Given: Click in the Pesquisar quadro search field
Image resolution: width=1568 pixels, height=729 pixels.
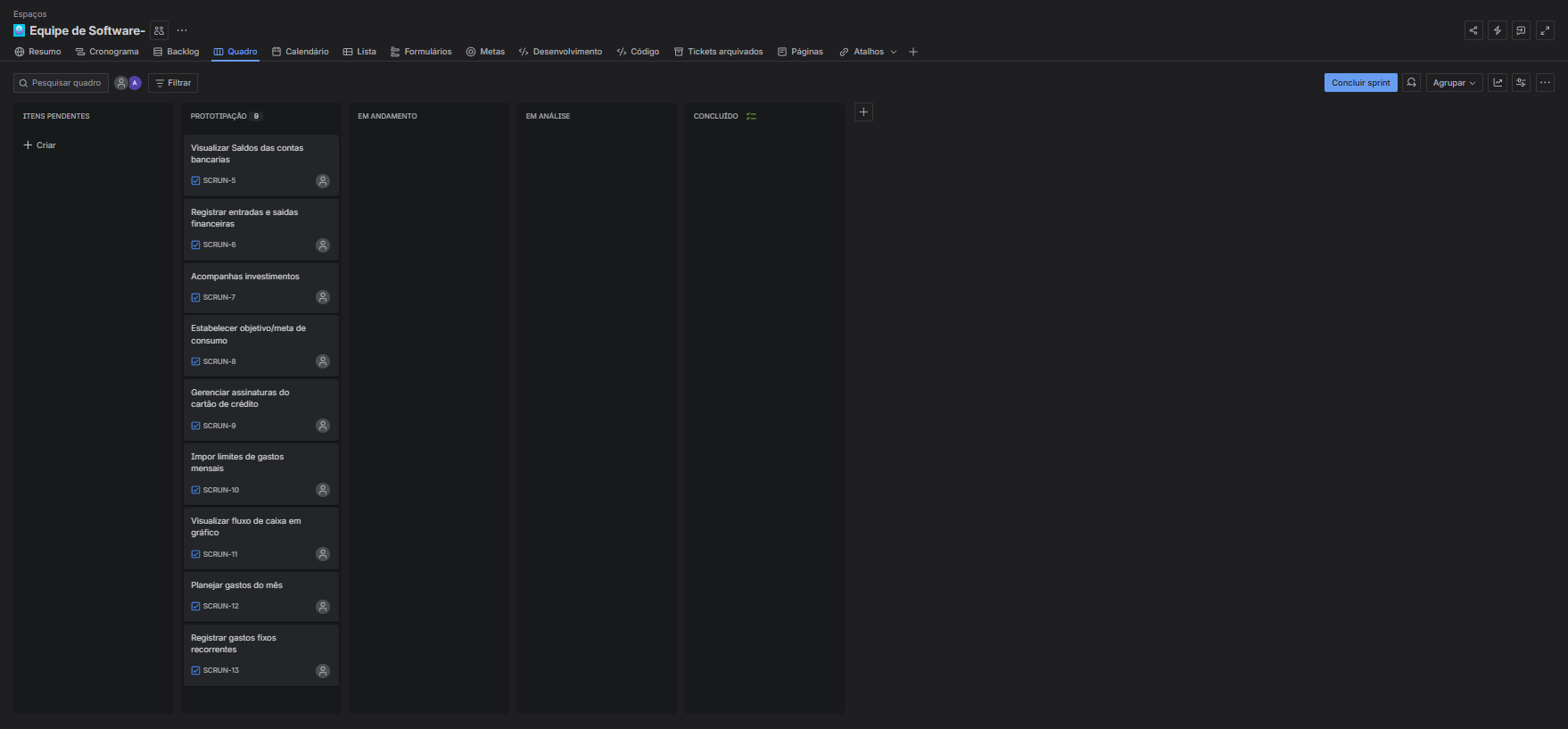Looking at the screenshot, I should coord(61,83).
